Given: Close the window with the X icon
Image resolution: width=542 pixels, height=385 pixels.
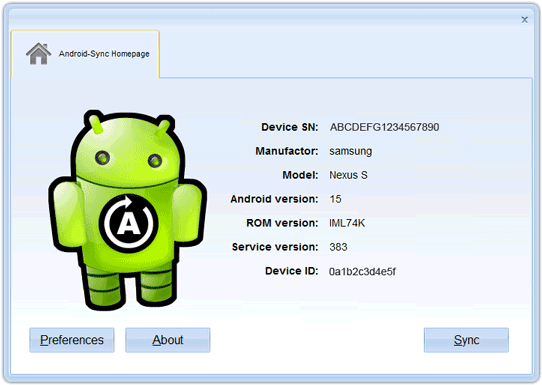Looking at the screenshot, I should click(x=524, y=20).
